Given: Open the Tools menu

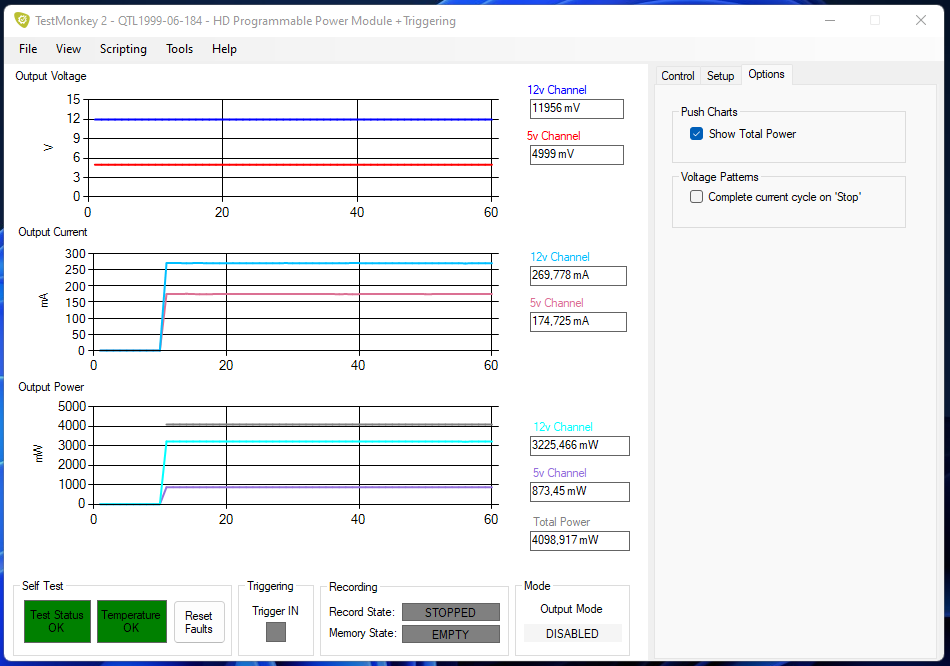Looking at the screenshot, I should pos(180,49).
